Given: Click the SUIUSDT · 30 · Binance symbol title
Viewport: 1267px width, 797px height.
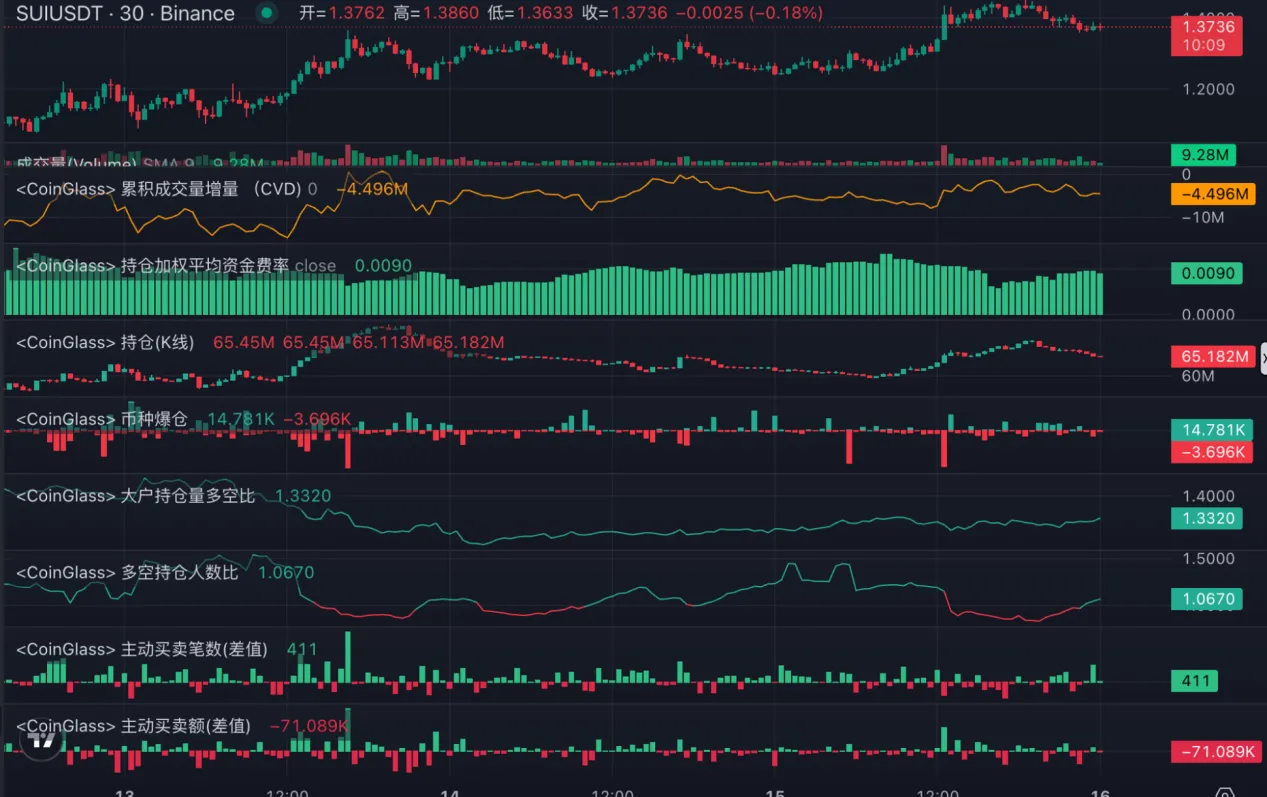Looking at the screenshot, I should pos(125,13).
